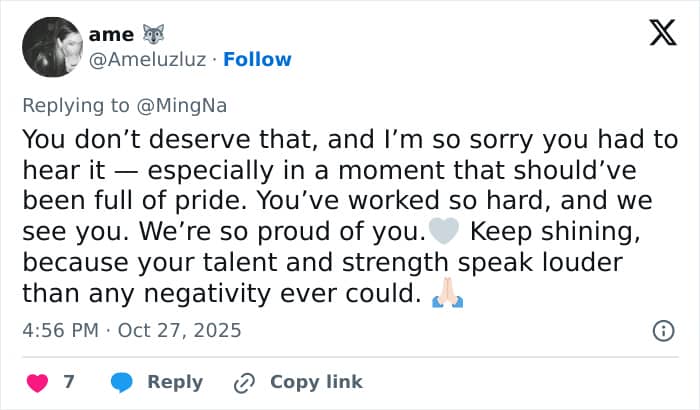Click the chain link icon
This screenshot has height=410, width=700.
pyautogui.click(x=244, y=382)
